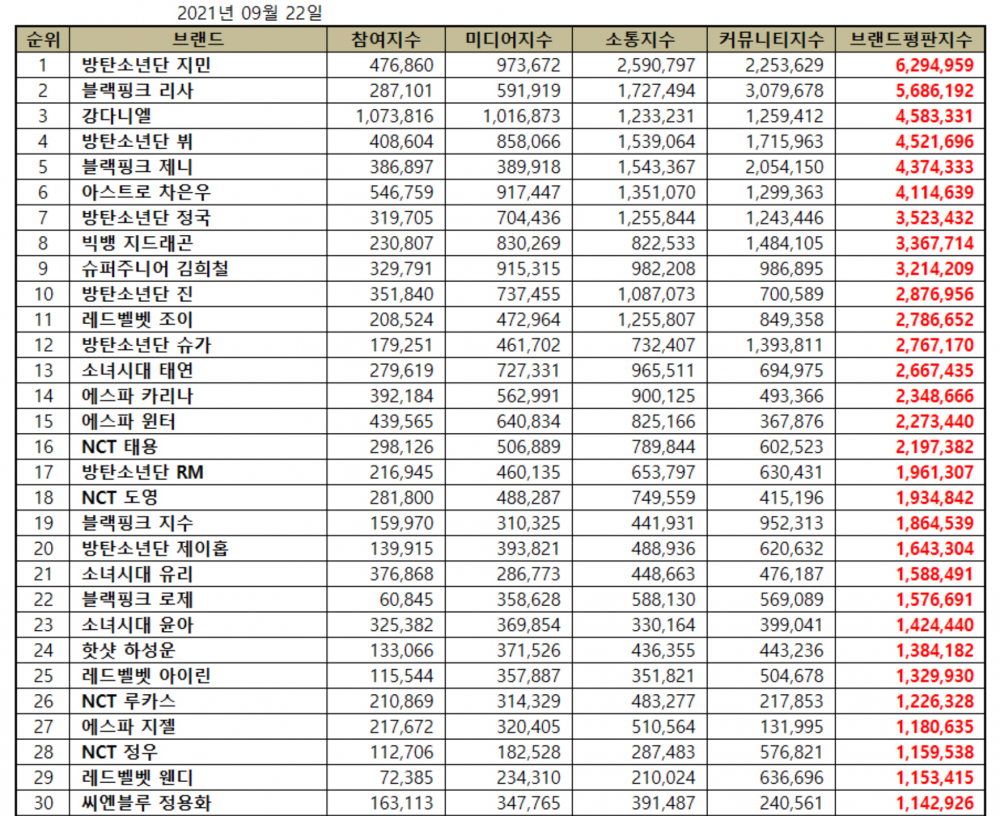Click rank number 15
1000x816 pixels.
[x=43, y=422]
